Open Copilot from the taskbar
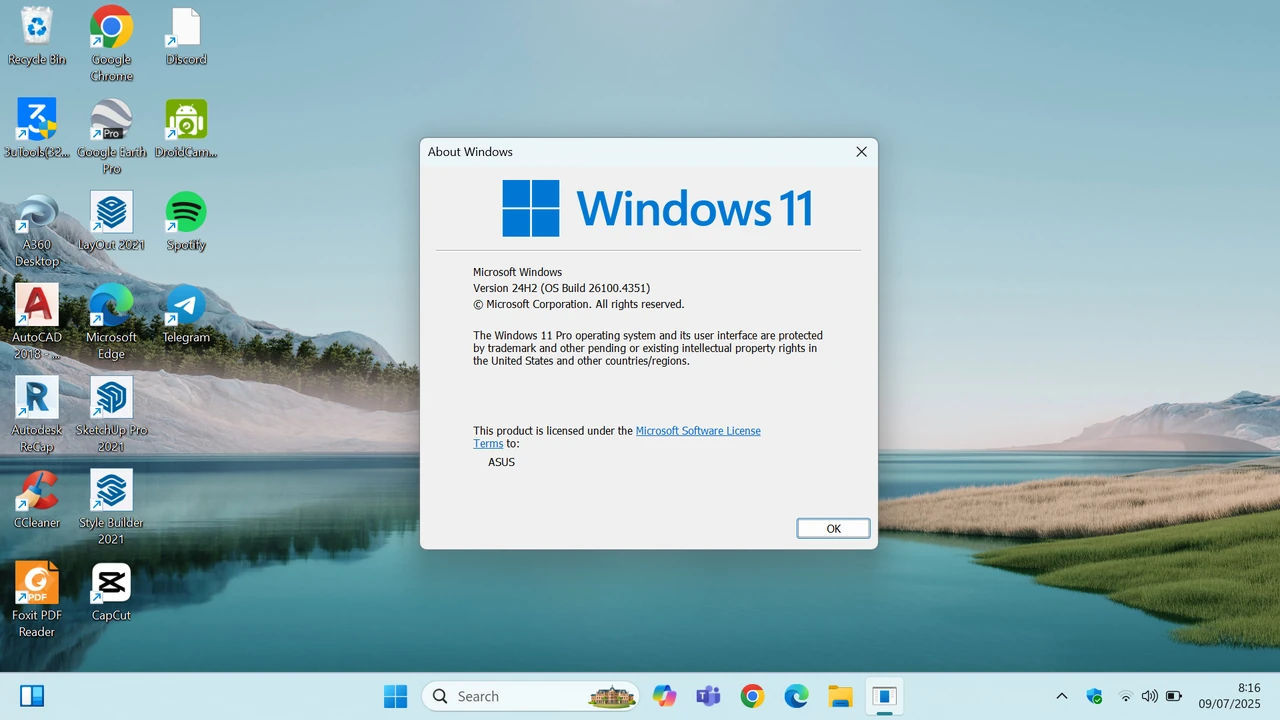The height and width of the screenshot is (720, 1280). pyautogui.click(x=664, y=696)
